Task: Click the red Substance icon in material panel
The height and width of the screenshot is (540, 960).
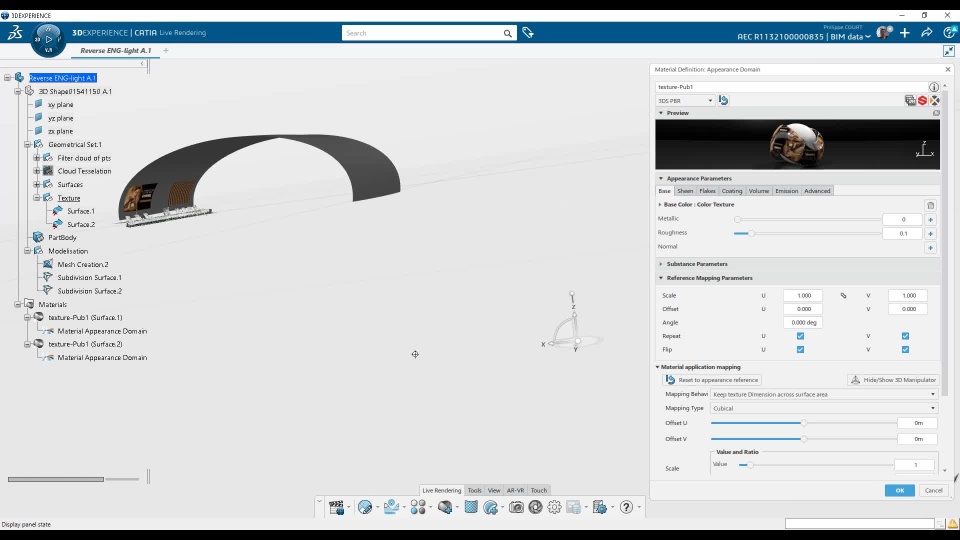Action: [x=922, y=100]
